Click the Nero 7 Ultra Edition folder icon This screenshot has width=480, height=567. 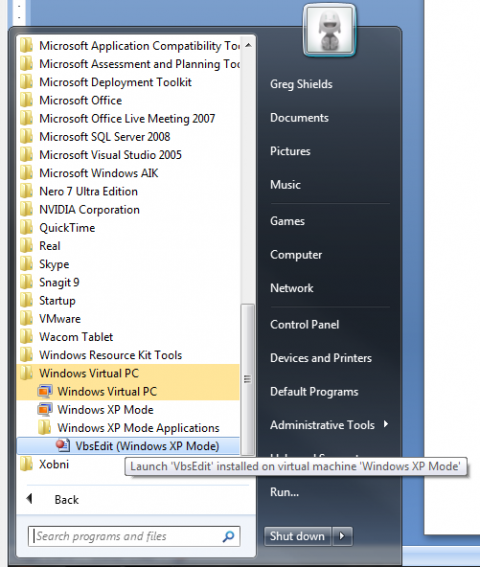coord(26,191)
